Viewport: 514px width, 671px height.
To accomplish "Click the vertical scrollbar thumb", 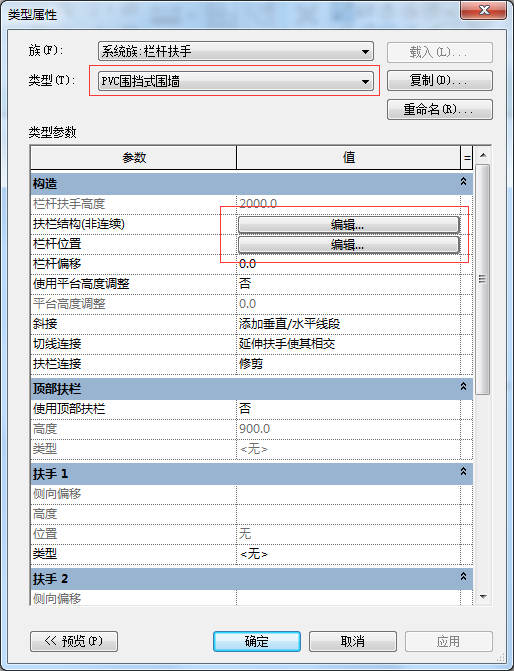I will 483,279.
